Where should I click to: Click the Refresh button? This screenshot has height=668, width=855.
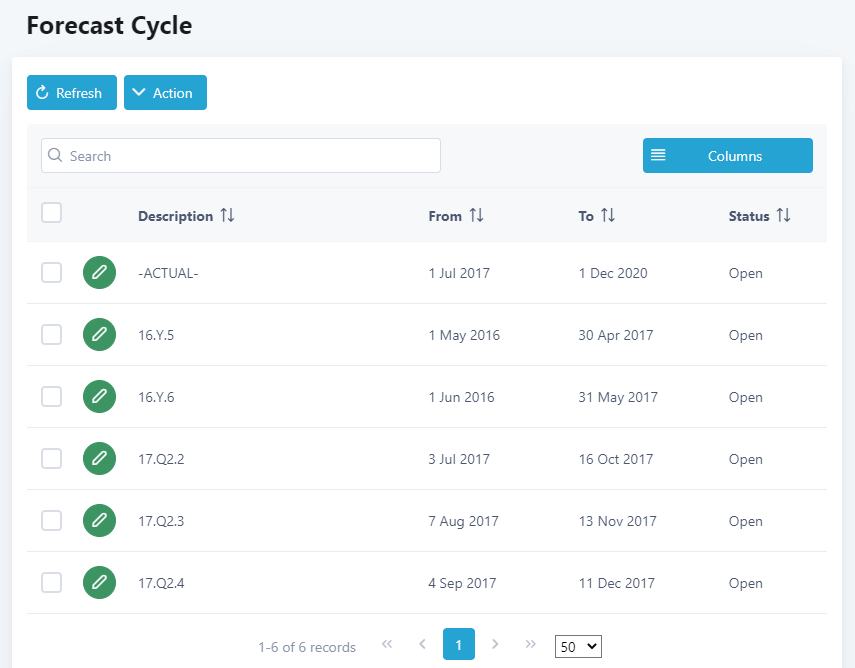coord(71,93)
